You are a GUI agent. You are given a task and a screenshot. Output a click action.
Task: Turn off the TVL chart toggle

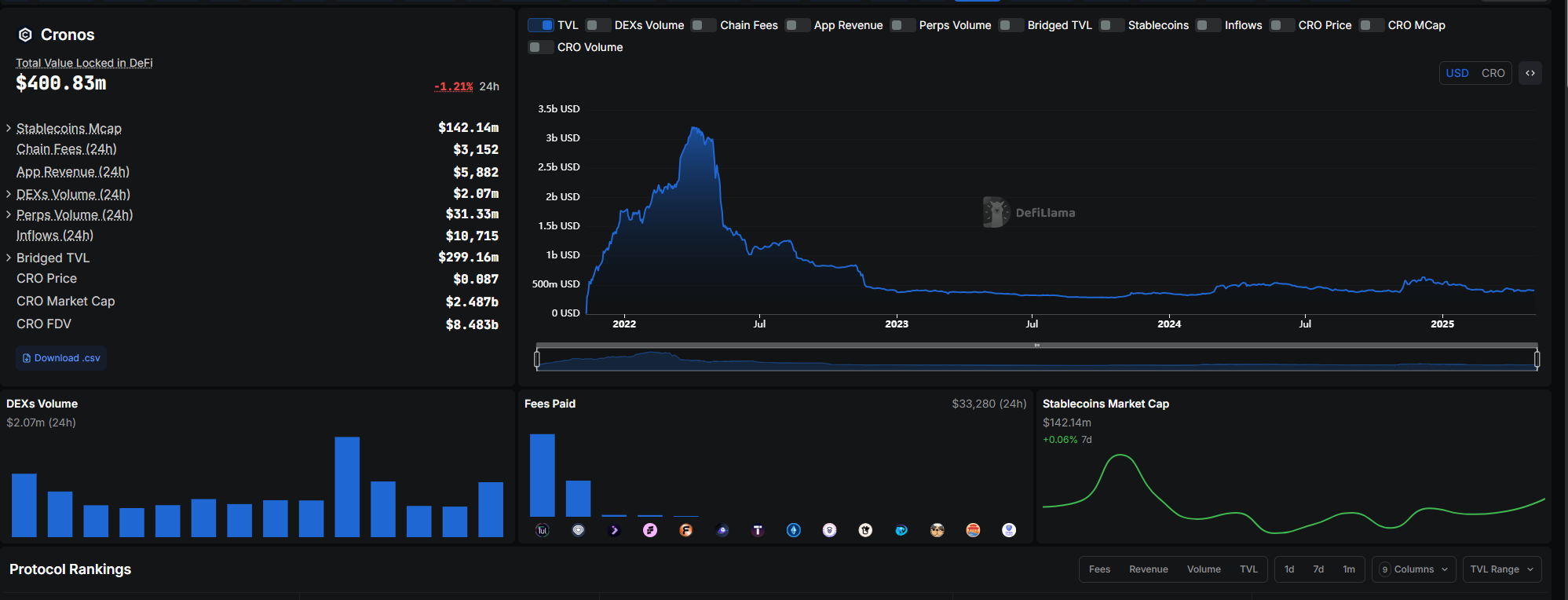[541, 25]
